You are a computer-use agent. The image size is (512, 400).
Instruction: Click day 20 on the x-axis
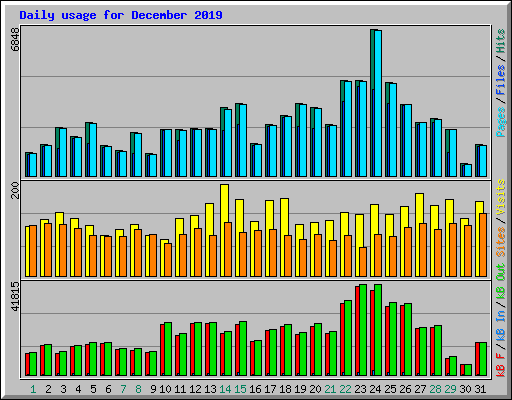(x=315, y=389)
